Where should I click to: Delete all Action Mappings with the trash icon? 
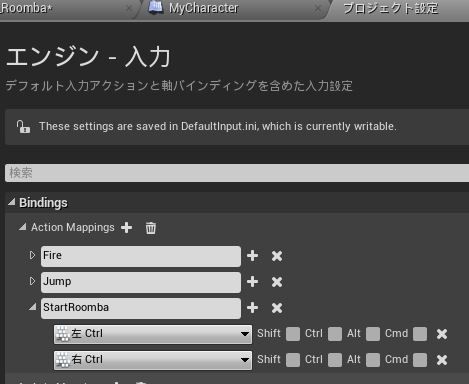coord(151,228)
